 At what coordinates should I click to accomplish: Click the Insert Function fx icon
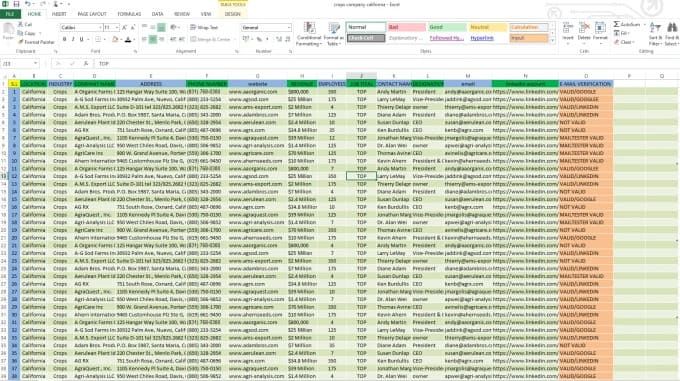[x=86, y=64]
